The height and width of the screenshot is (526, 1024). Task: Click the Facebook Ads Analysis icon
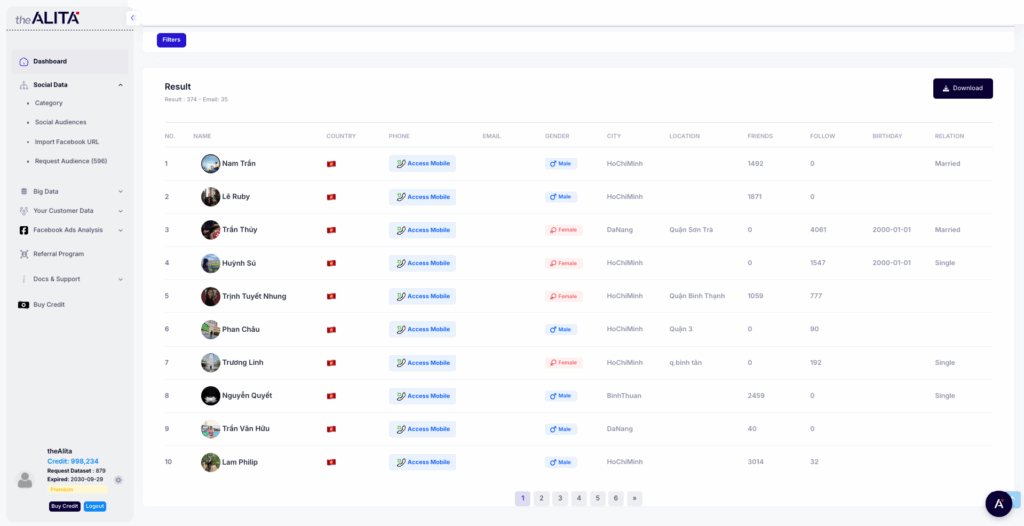pyautogui.click(x=24, y=230)
